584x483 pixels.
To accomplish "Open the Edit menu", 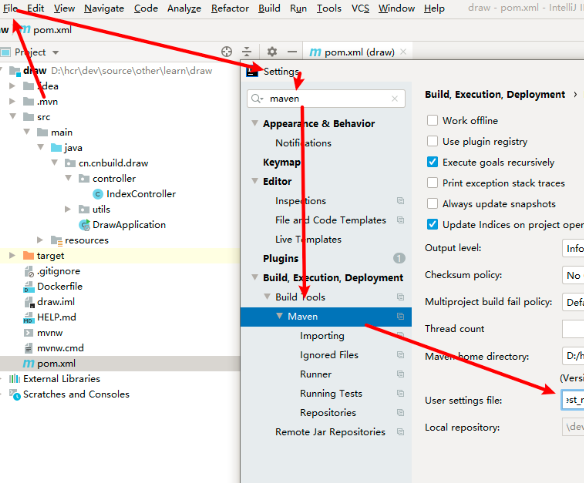I will click(x=35, y=8).
